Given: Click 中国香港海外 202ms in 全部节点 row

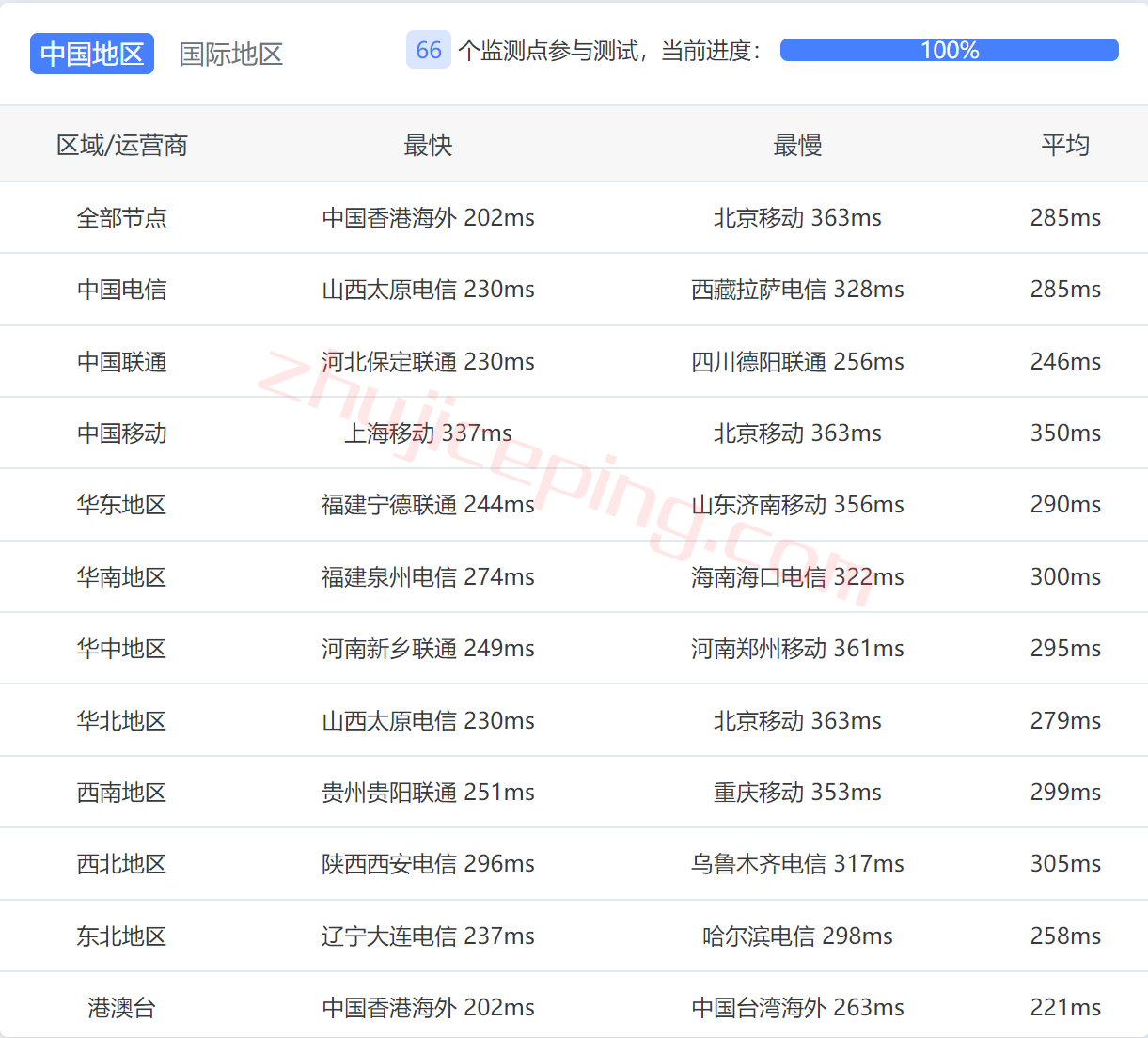Looking at the screenshot, I should coord(428,218).
